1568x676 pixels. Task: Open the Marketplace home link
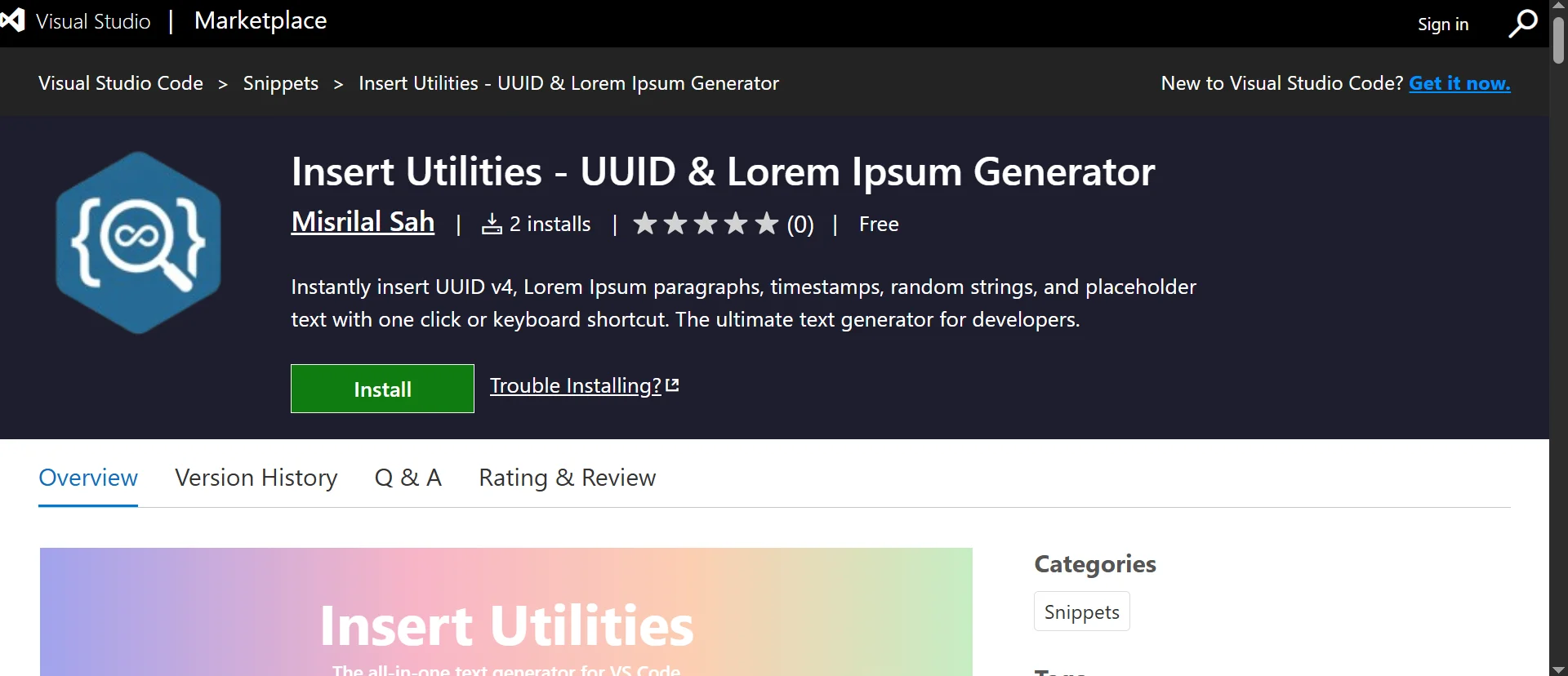pos(261,21)
